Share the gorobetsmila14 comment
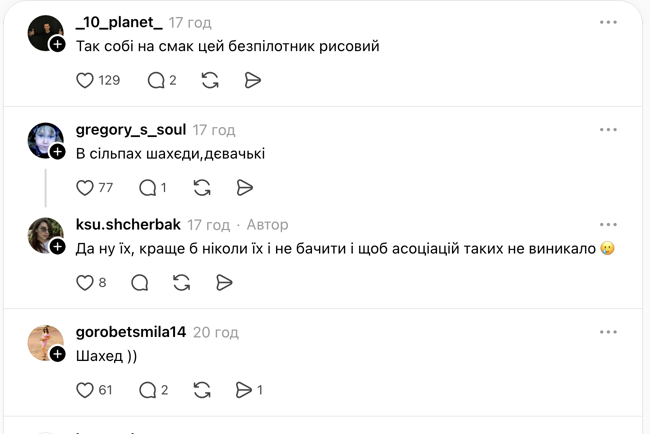 tap(244, 390)
